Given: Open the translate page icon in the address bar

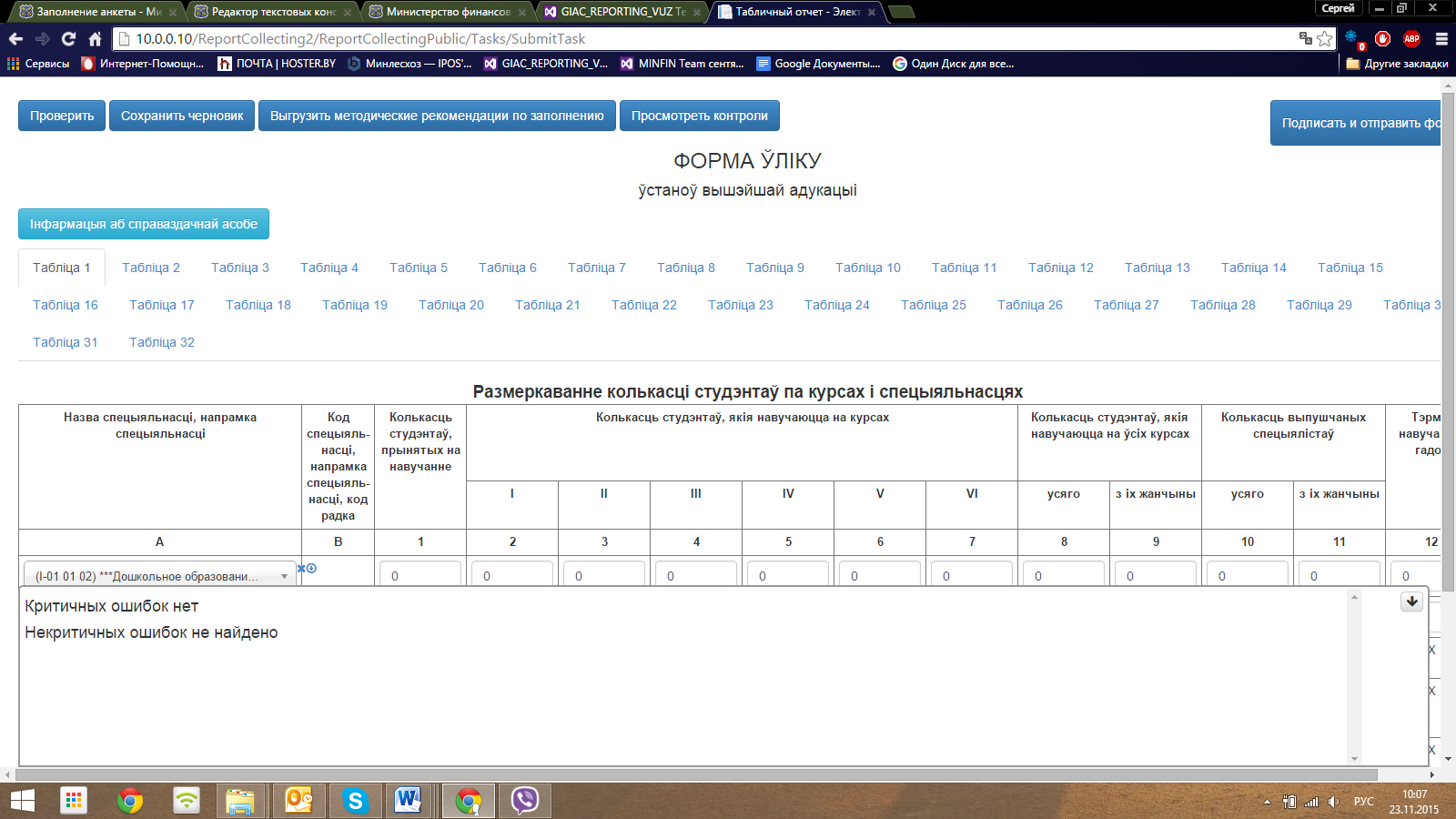Looking at the screenshot, I should click(1306, 38).
